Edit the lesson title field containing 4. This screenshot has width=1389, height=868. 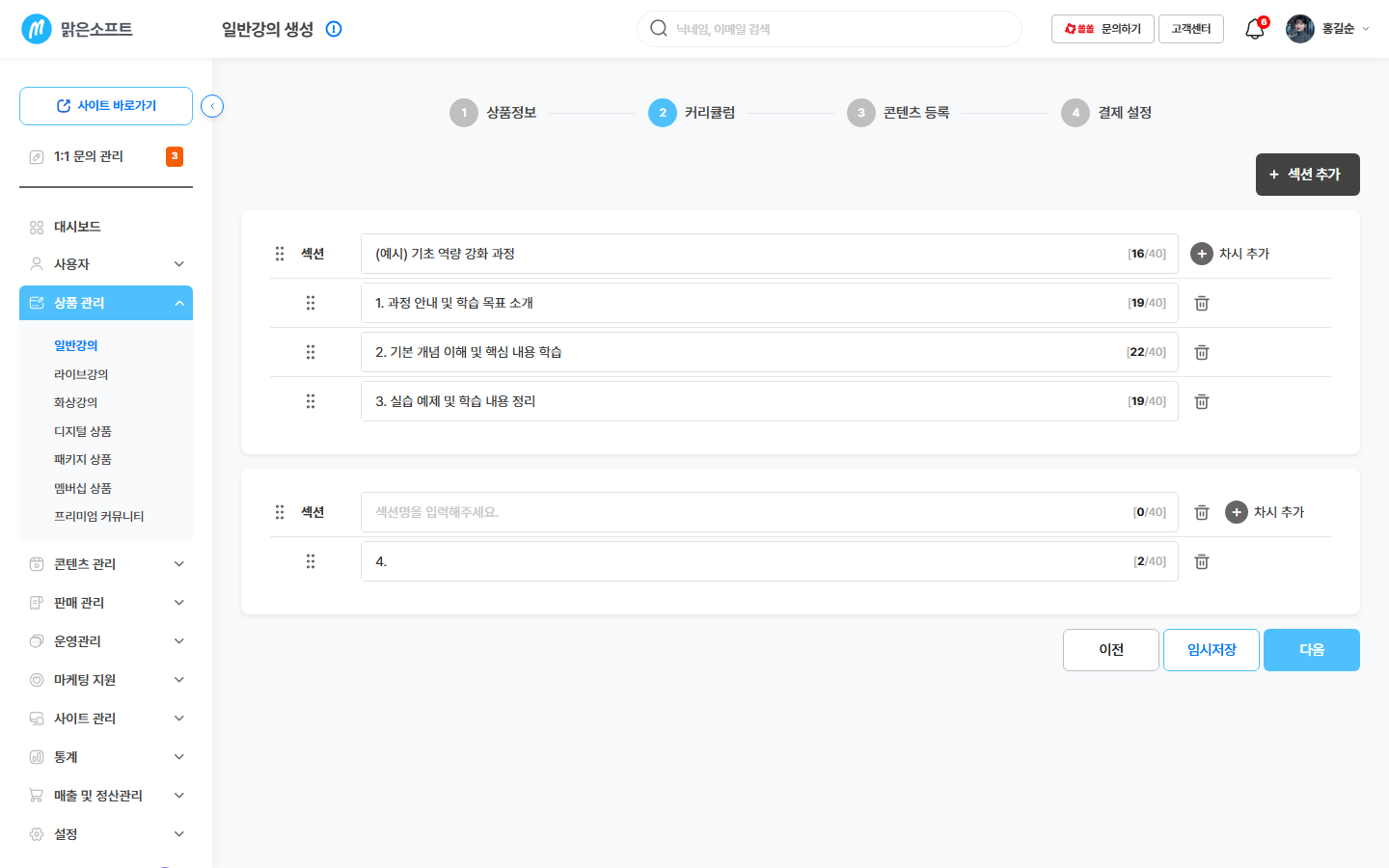(x=770, y=561)
